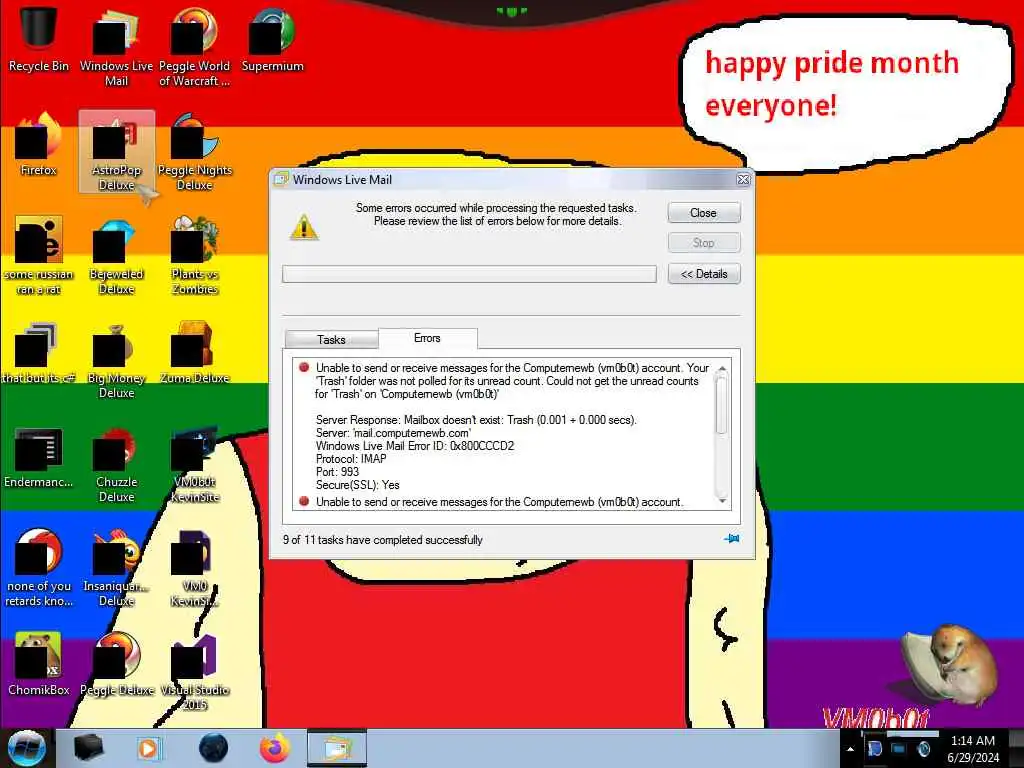Open the media player taskbar icon
This screenshot has height=768, width=1024.
148,748
